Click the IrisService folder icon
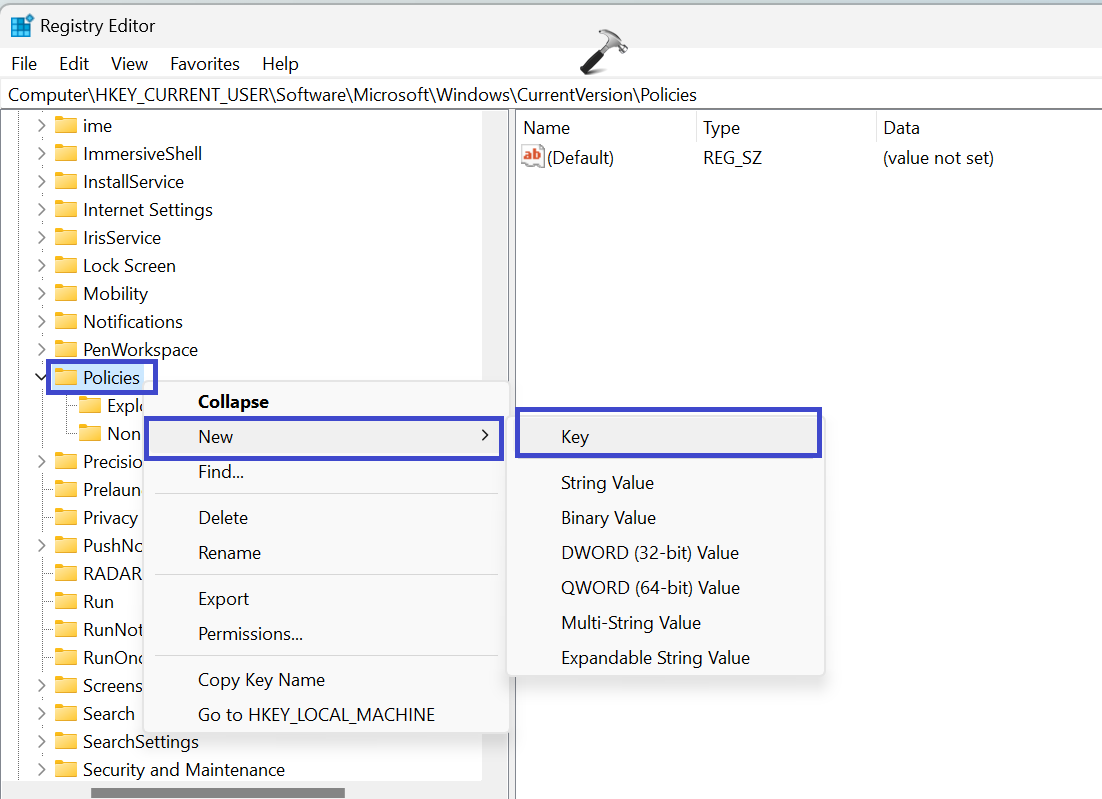The height and width of the screenshot is (799, 1102). [x=66, y=238]
